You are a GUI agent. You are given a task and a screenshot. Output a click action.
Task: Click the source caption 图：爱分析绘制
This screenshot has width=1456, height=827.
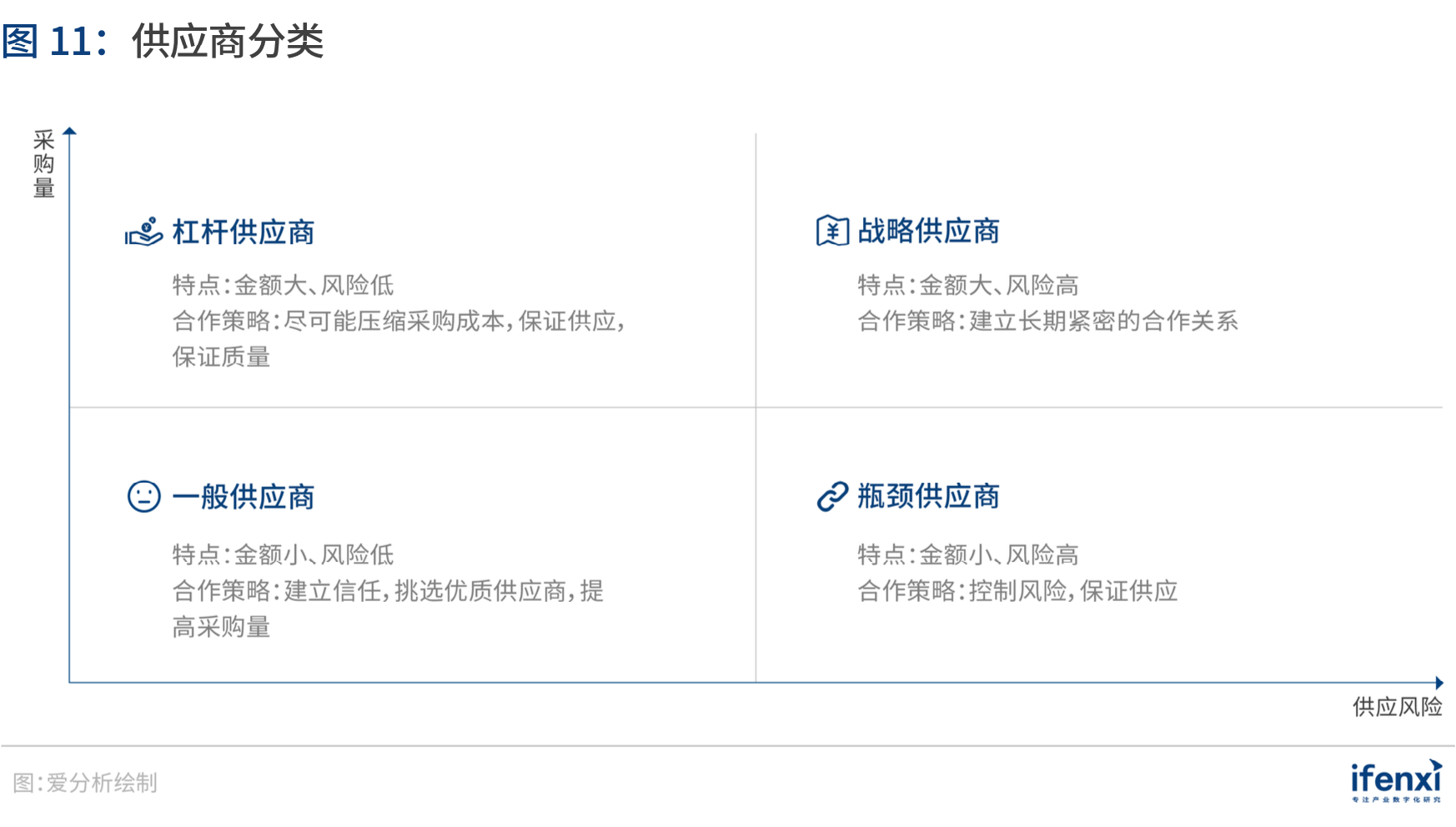(x=85, y=783)
